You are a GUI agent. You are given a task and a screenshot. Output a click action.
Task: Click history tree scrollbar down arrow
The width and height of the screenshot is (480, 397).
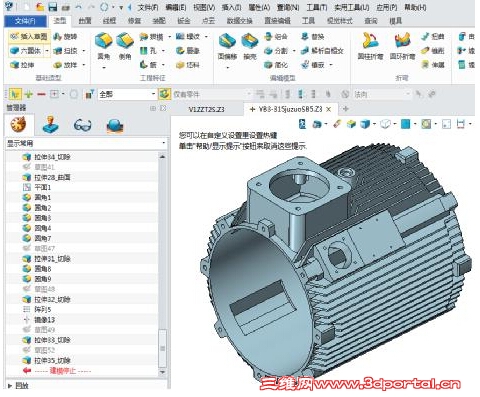click(162, 372)
